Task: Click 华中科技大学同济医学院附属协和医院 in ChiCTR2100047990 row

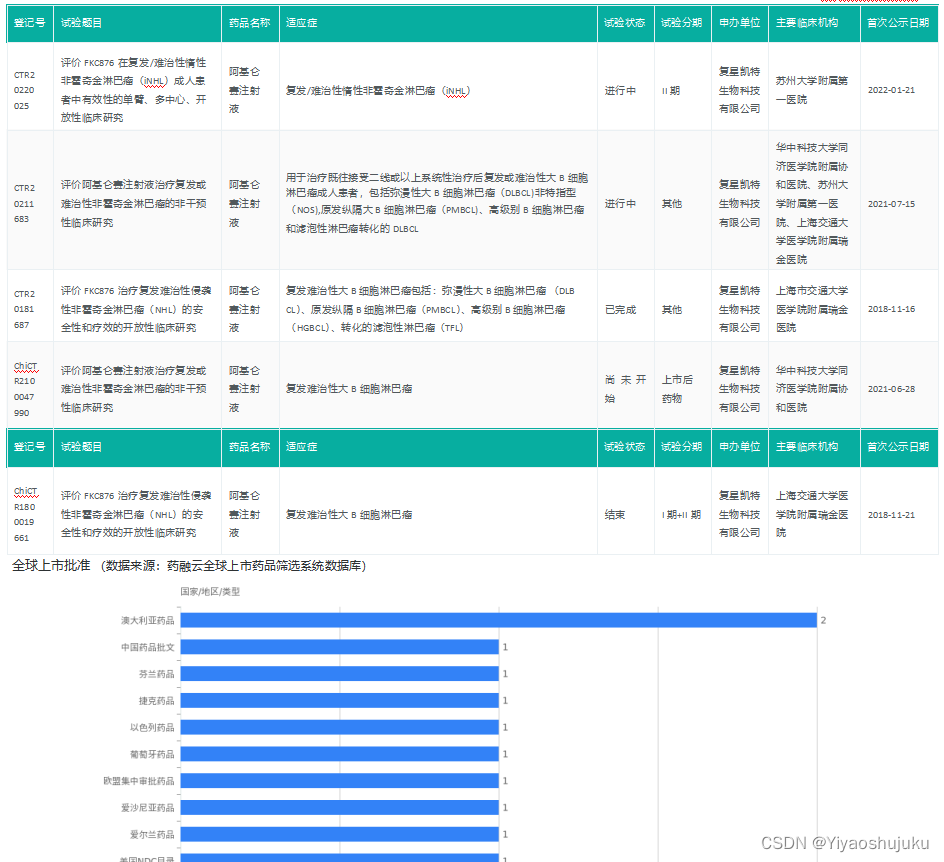Action: pos(812,389)
